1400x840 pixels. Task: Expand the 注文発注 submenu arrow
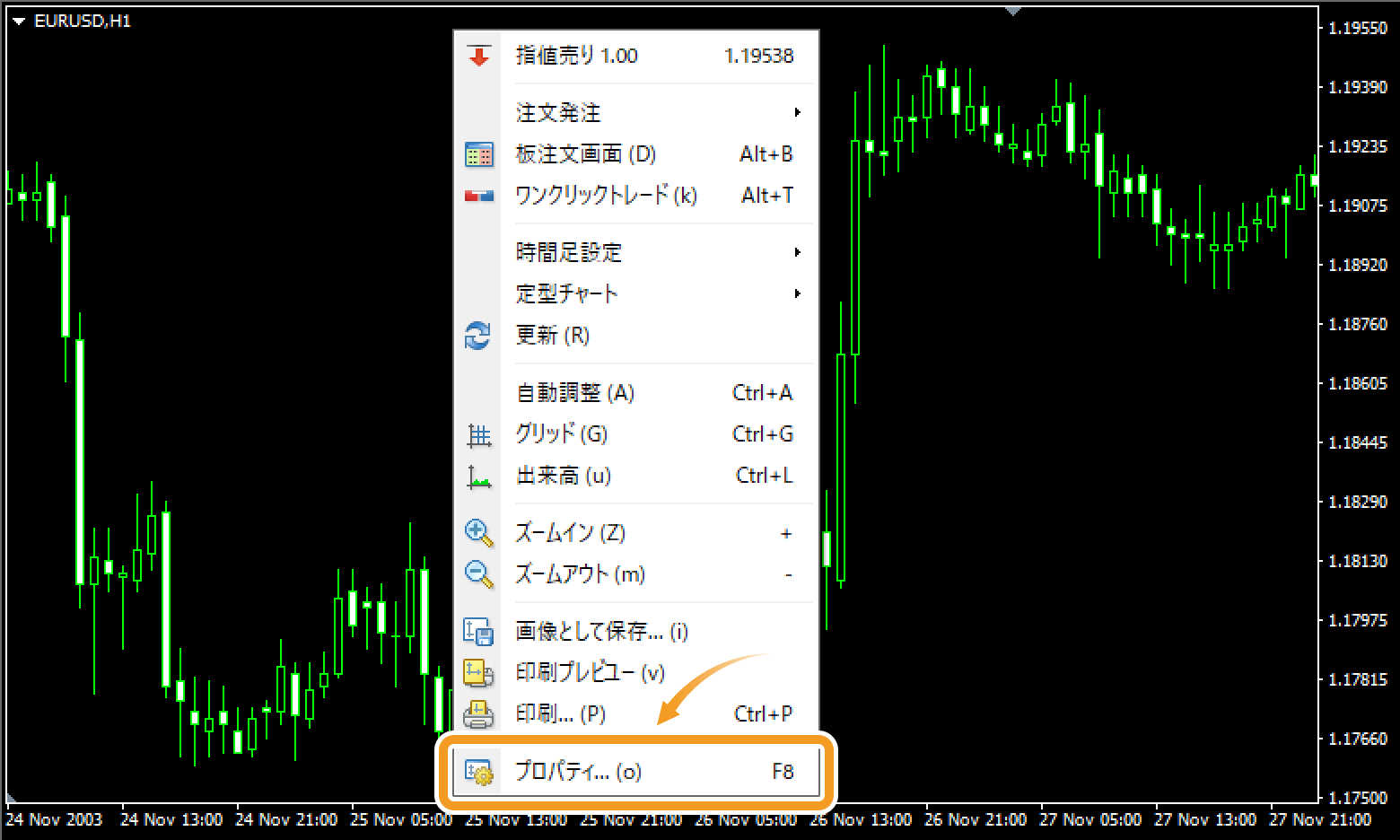pyautogui.click(x=797, y=113)
